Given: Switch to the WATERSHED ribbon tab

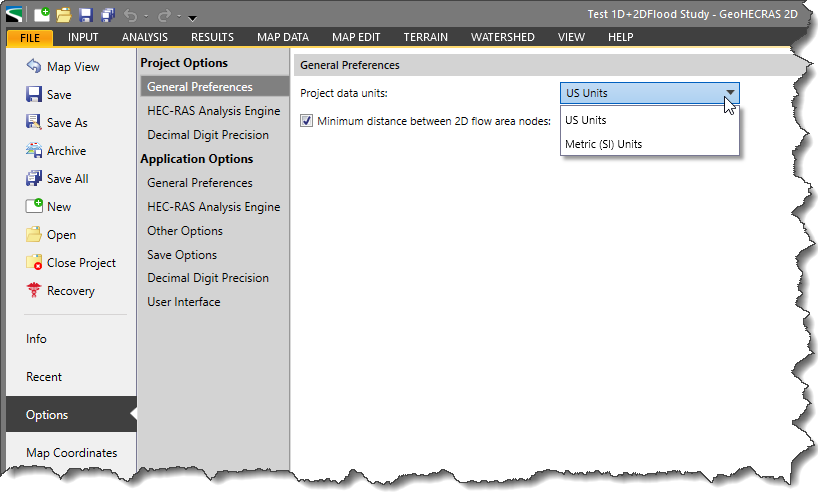Looking at the screenshot, I should point(502,38).
